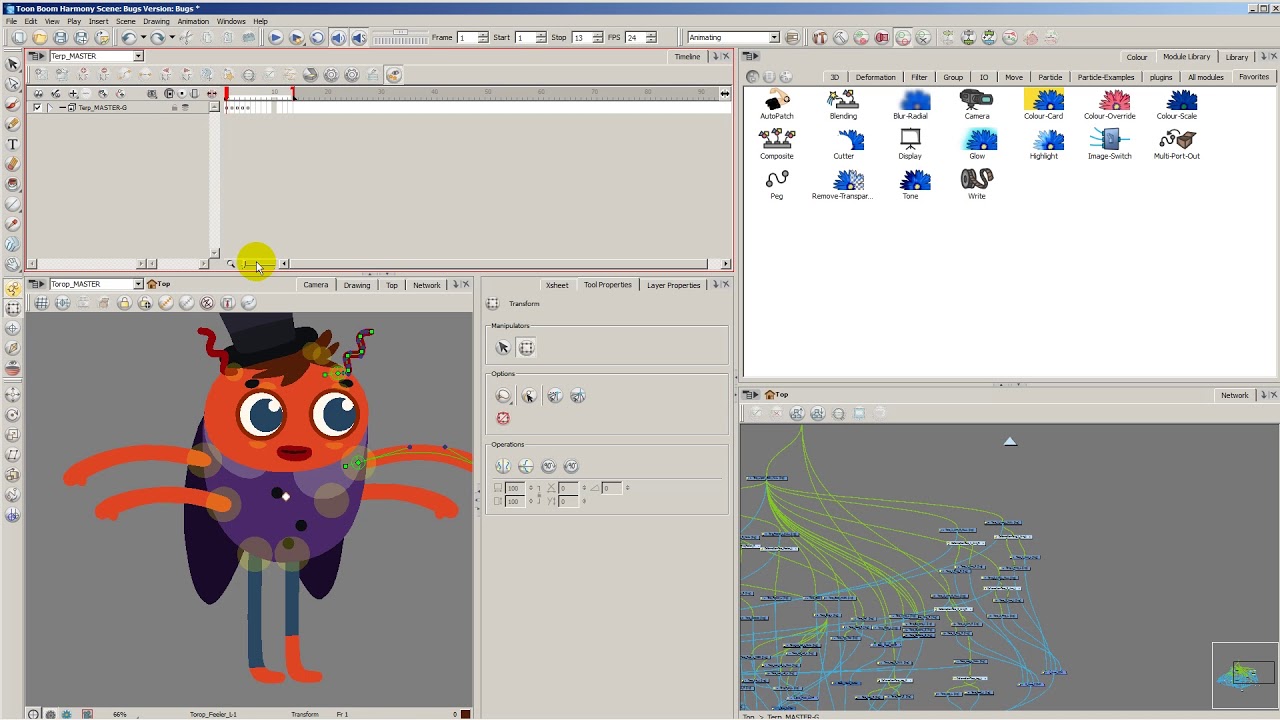Open the Module Library panel view menu button
Screen dimensions: 1280x720
tap(749, 56)
